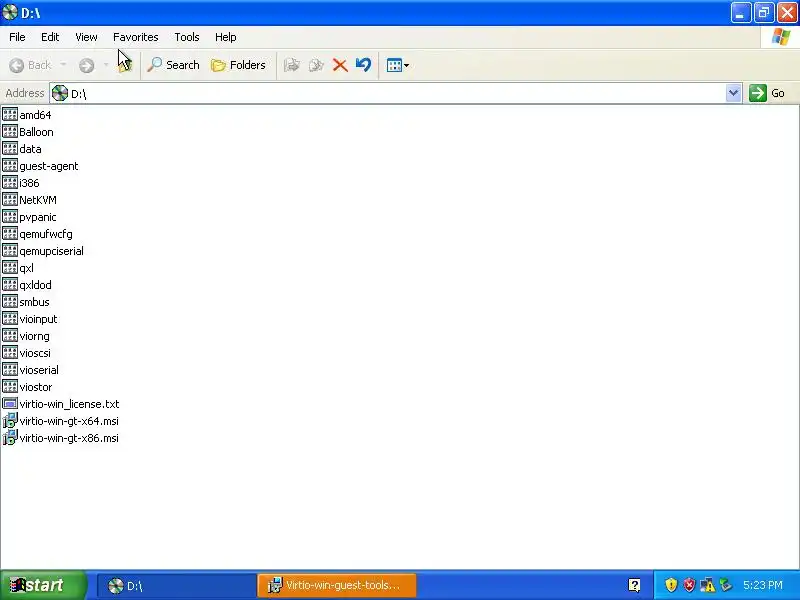
Task: Switch to Virtio-win-guest-tools taskbar button
Action: (x=337, y=585)
